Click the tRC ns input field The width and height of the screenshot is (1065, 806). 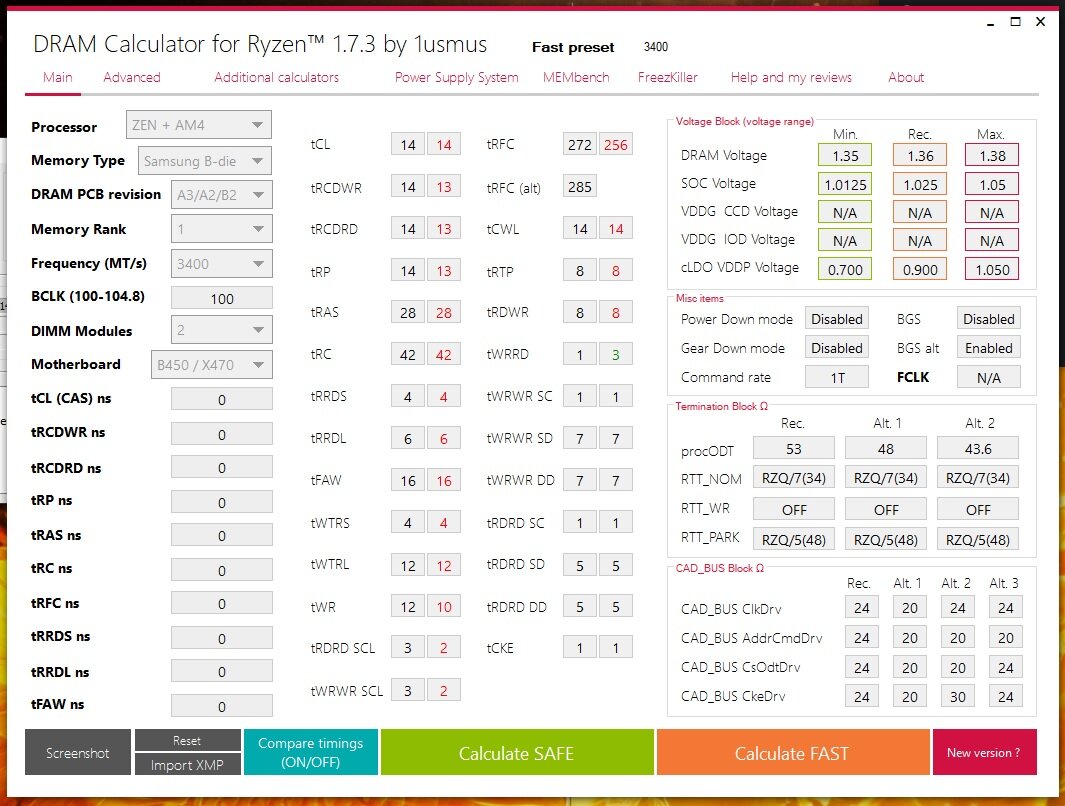point(221,570)
